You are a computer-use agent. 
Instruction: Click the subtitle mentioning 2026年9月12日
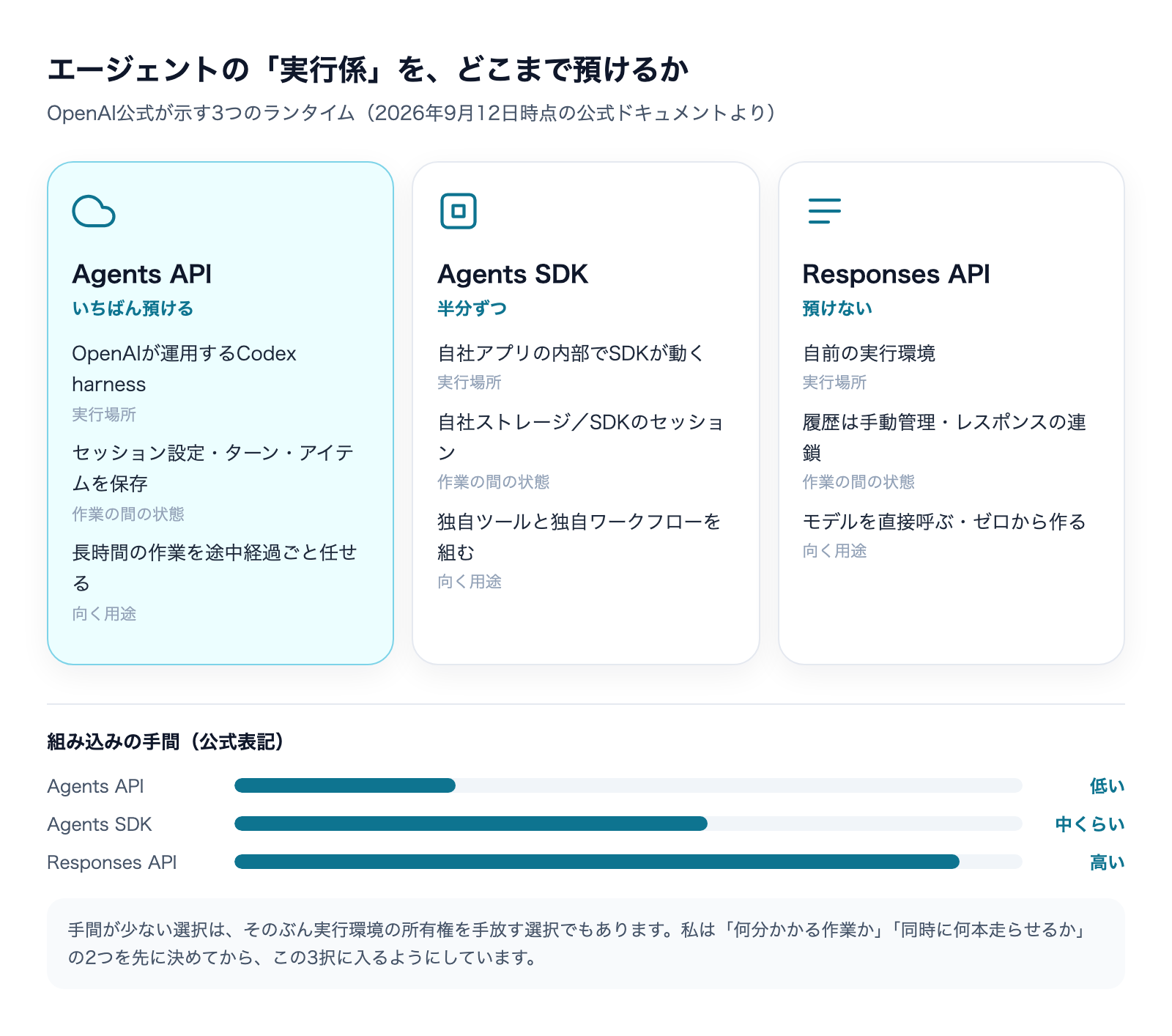click(x=412, y=113)
